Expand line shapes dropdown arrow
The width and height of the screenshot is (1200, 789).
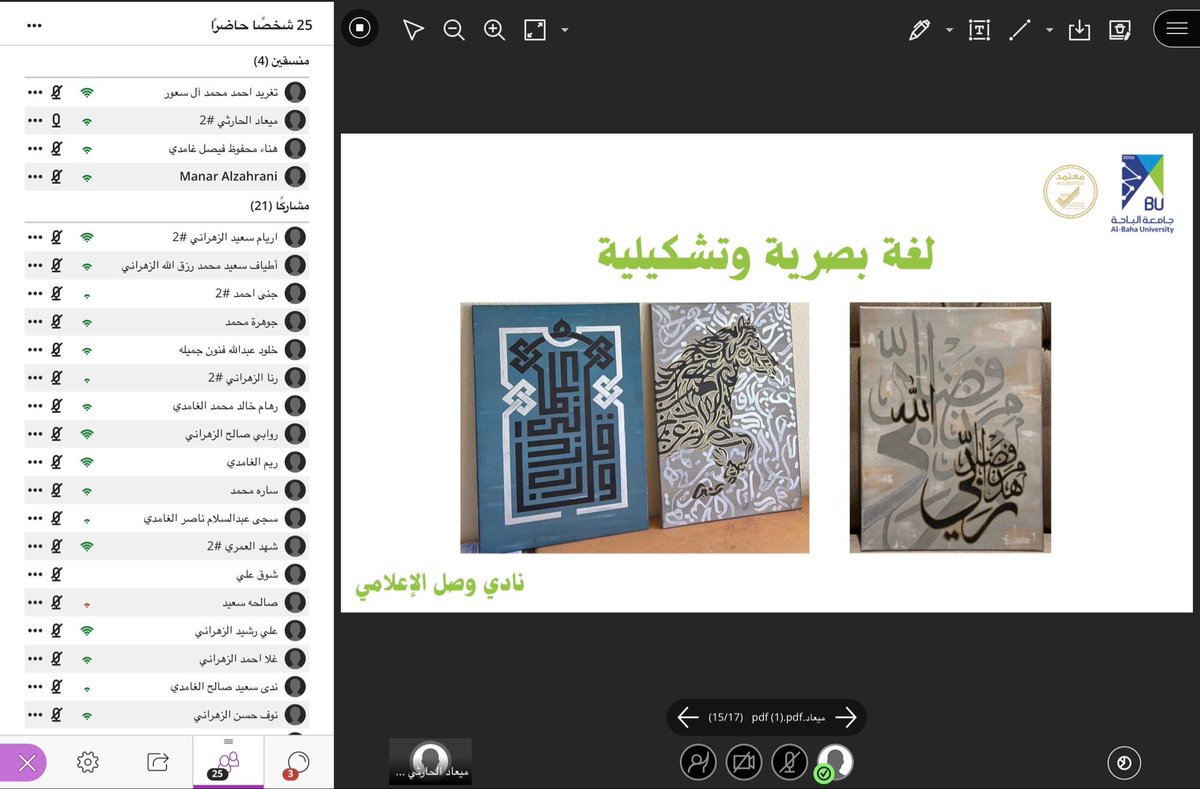1049,30
